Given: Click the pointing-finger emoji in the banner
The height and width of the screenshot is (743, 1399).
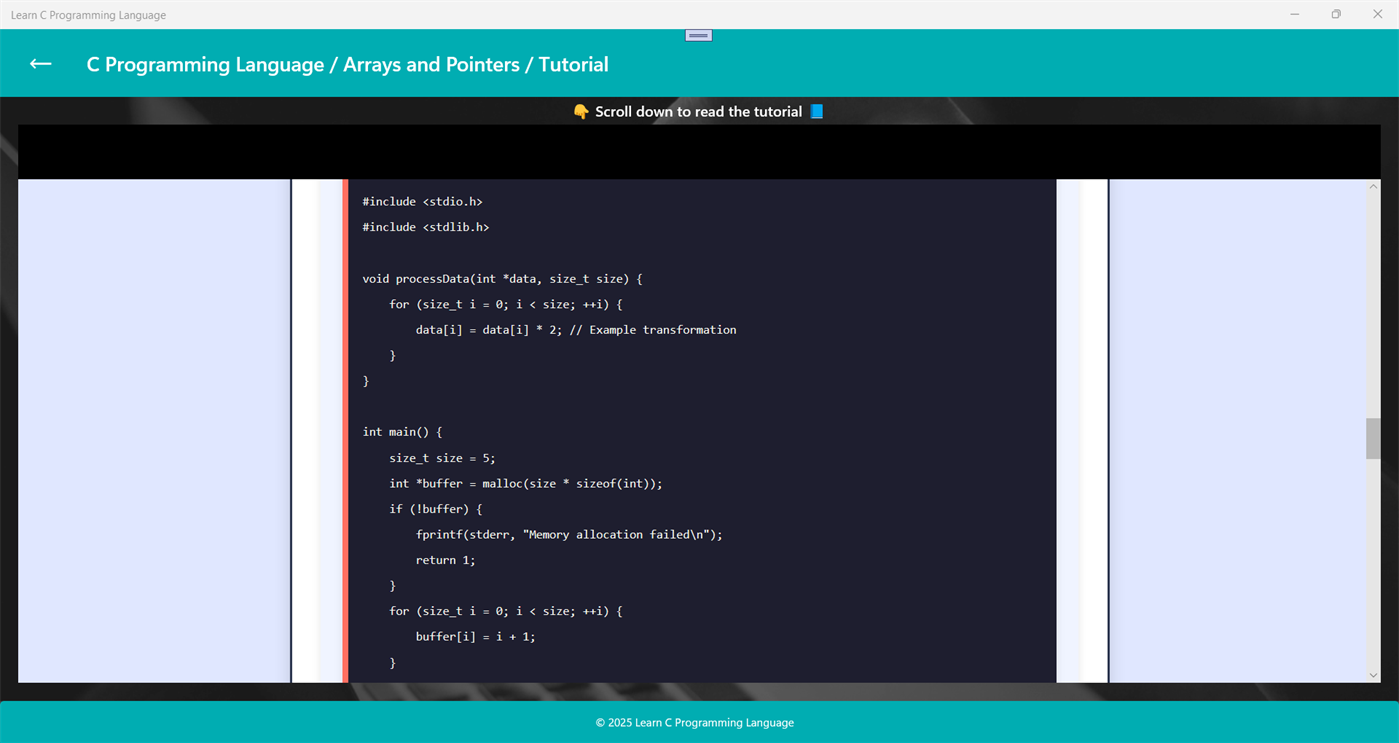Looking at the screenshot, I should (x=580, y=112).
